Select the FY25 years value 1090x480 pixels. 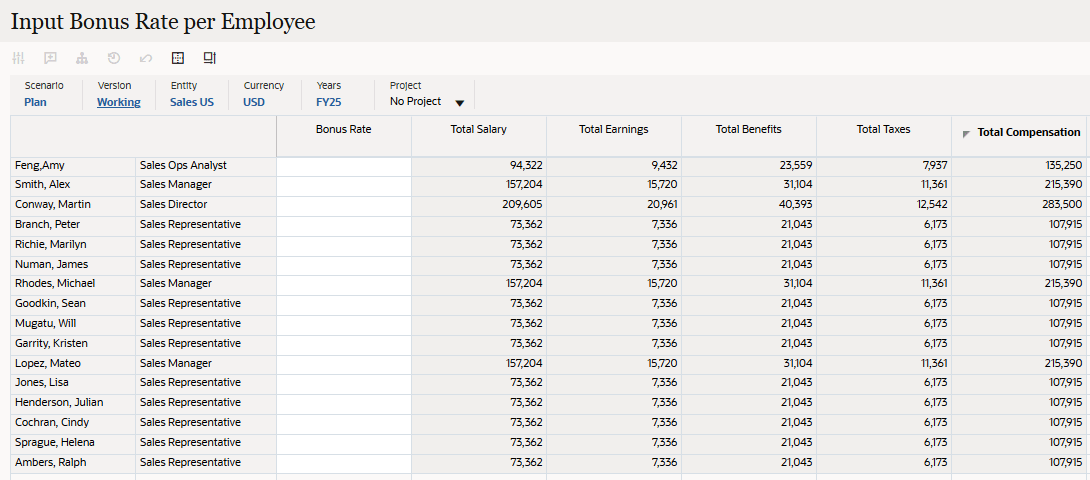(x=329, y=102)
